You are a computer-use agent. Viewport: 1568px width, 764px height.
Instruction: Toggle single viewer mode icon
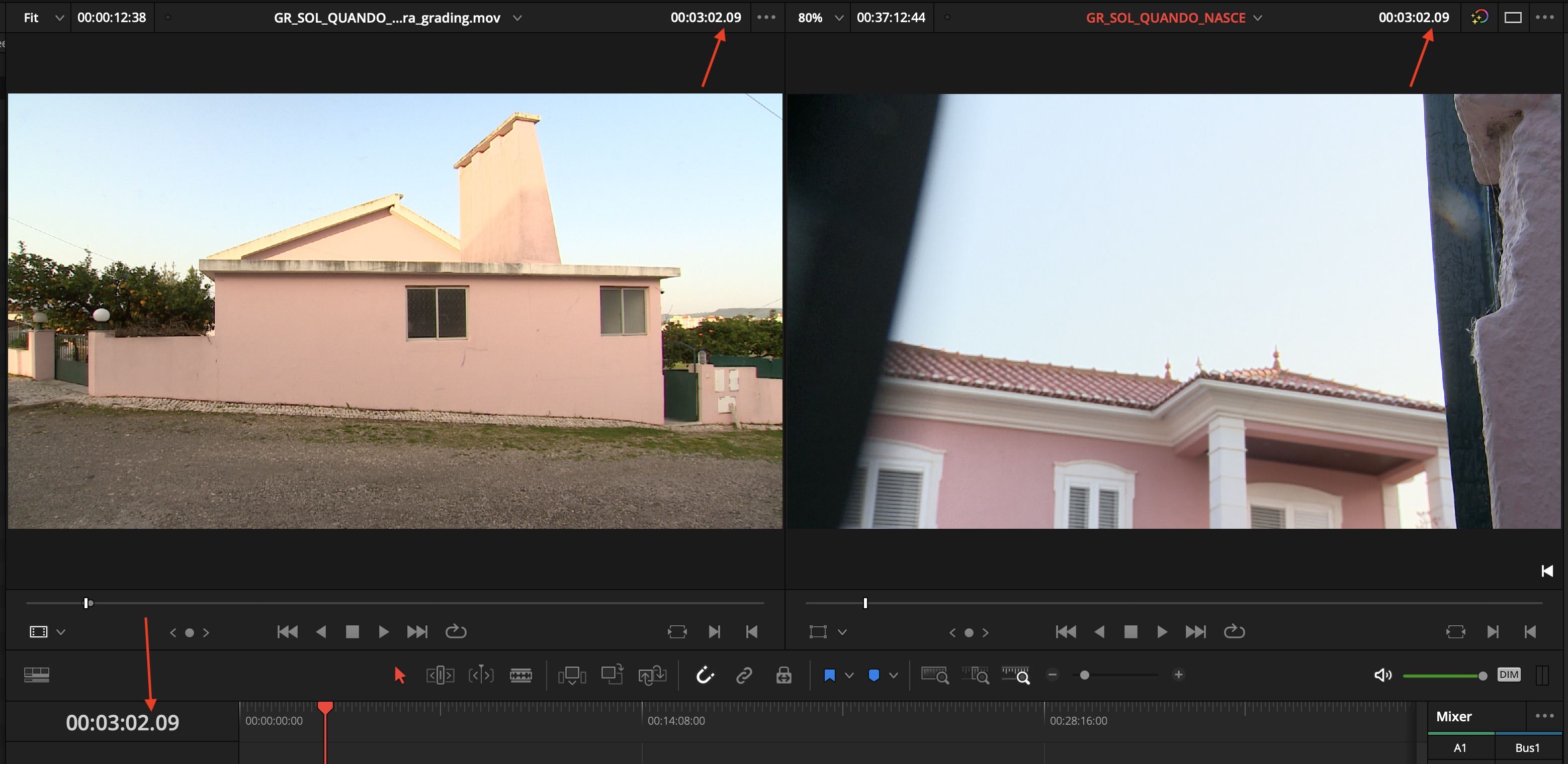pos(1513,18)
